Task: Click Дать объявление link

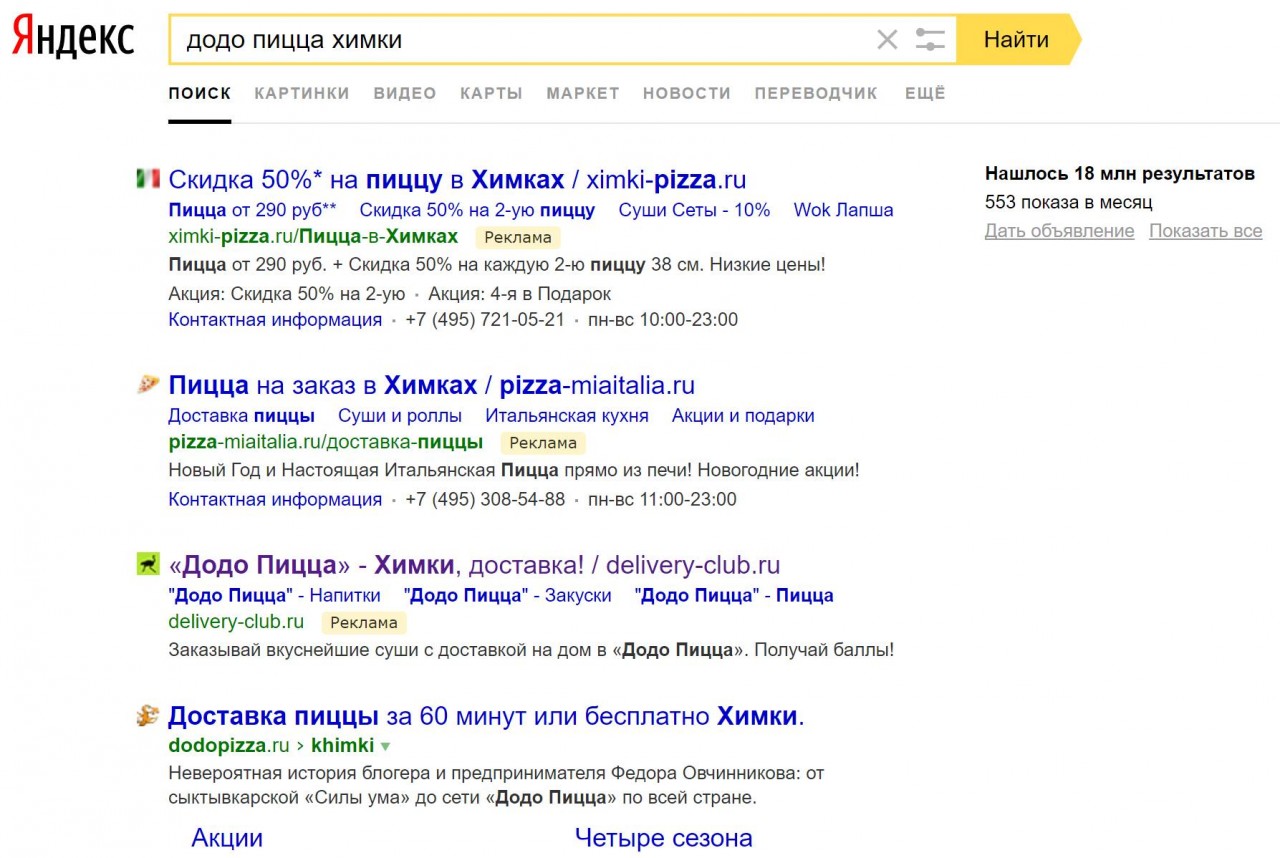Action: 1060,231
